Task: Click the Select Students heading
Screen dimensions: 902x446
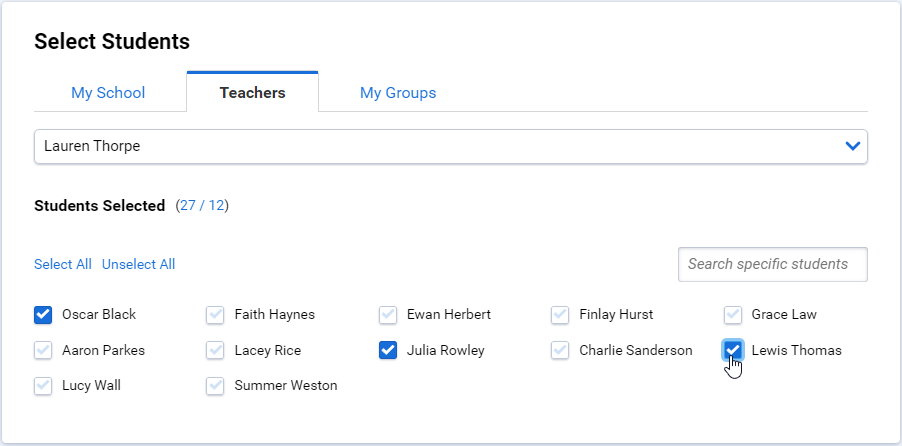Action: tap(112, 41)
